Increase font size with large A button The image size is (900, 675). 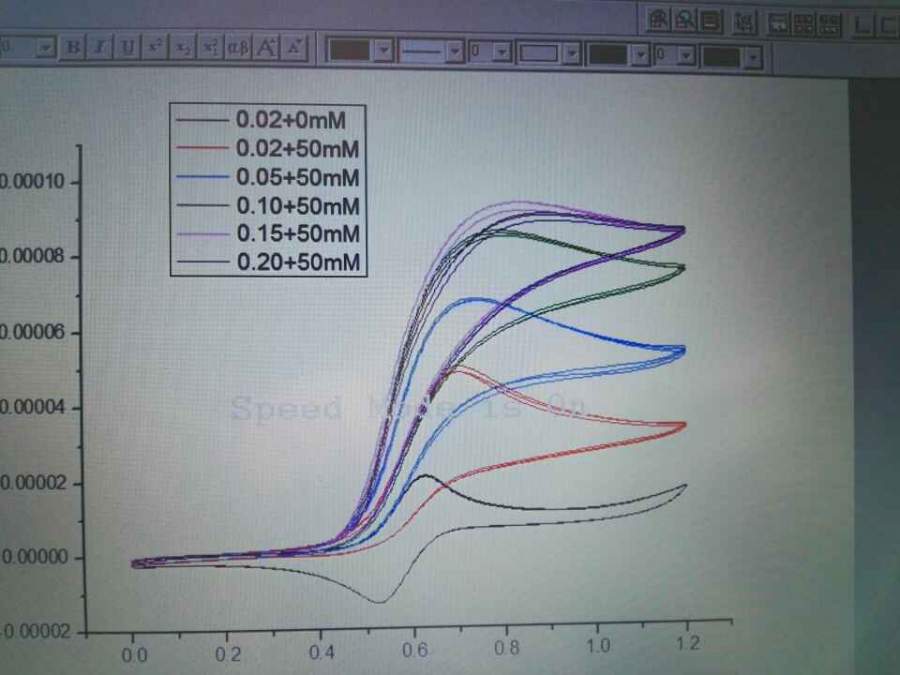pyautogui.click(x=266, y=47)
